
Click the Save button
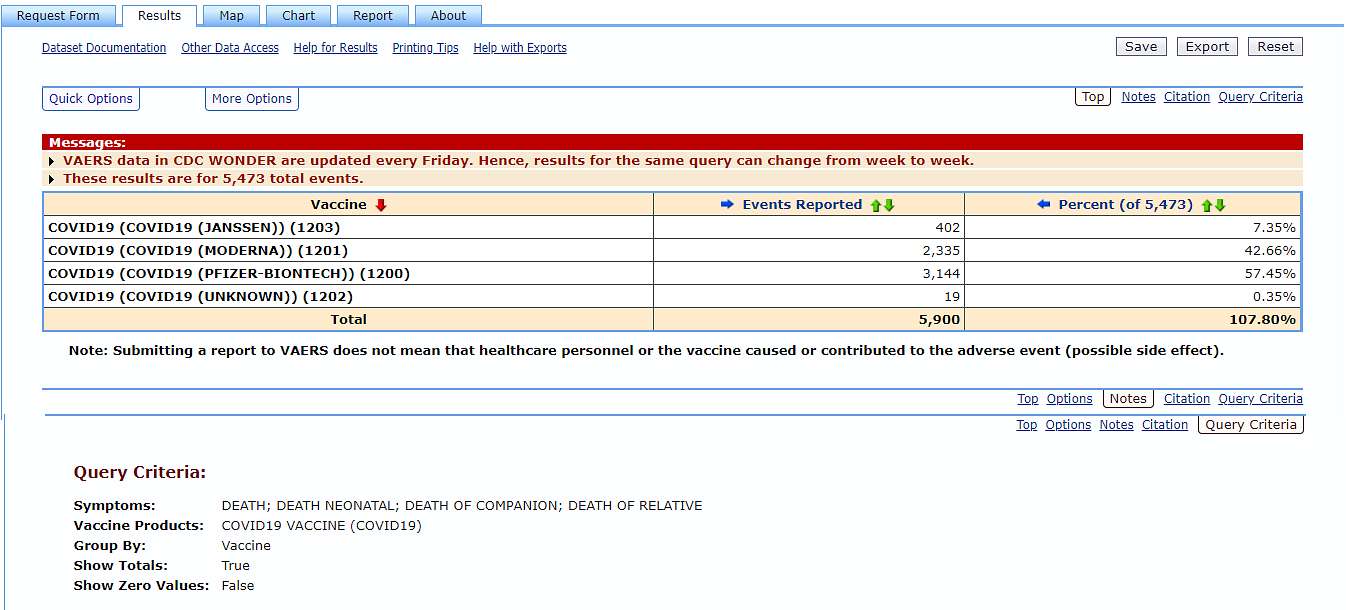(1141, 47)
